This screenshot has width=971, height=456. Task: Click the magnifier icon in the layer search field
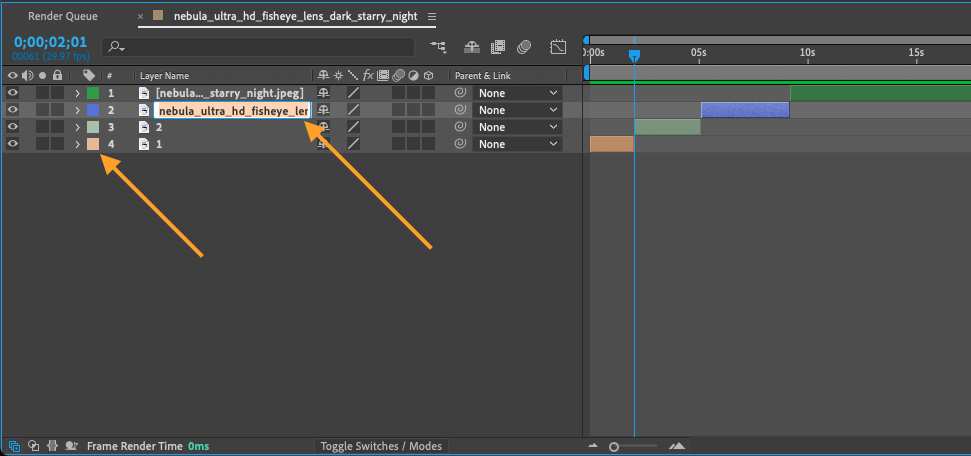116,47
